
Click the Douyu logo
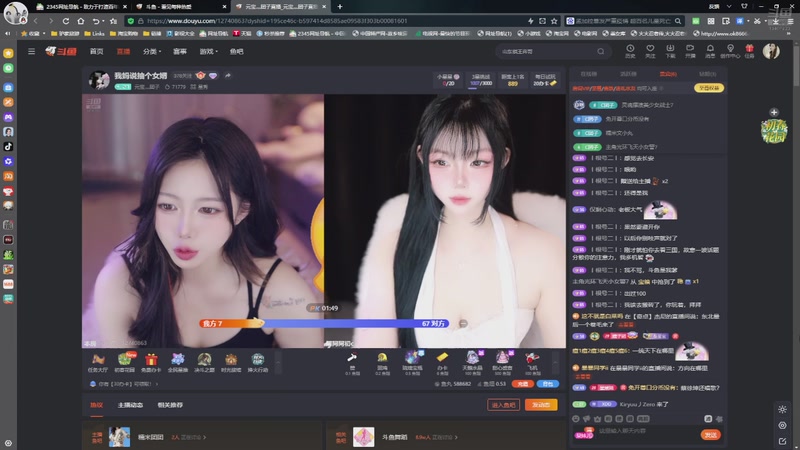[61, 52]
